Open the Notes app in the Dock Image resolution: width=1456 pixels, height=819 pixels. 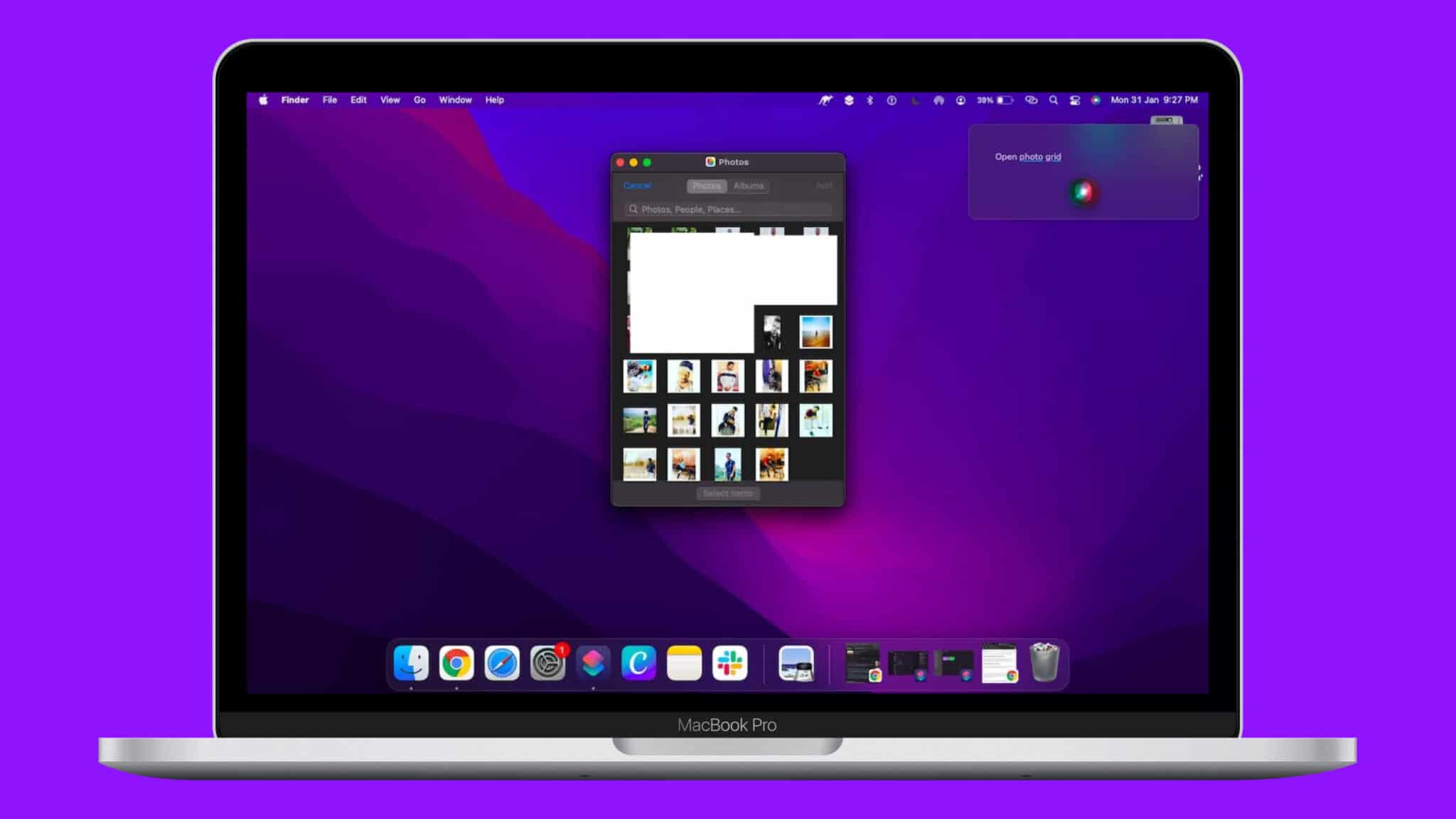pyautogui.click(x=684, y=663)
